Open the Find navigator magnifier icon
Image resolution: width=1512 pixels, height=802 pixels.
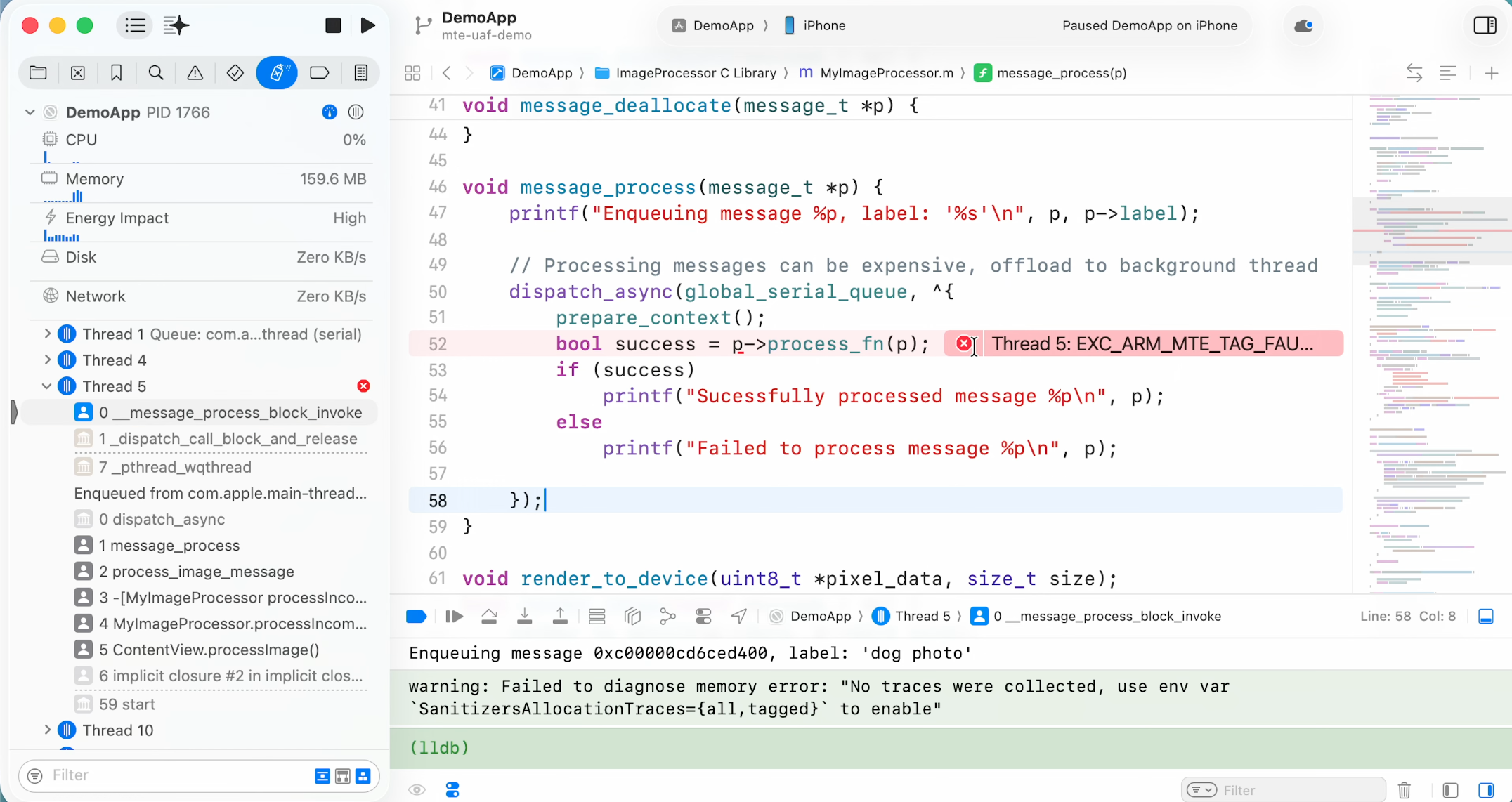(x=156, y=73)
